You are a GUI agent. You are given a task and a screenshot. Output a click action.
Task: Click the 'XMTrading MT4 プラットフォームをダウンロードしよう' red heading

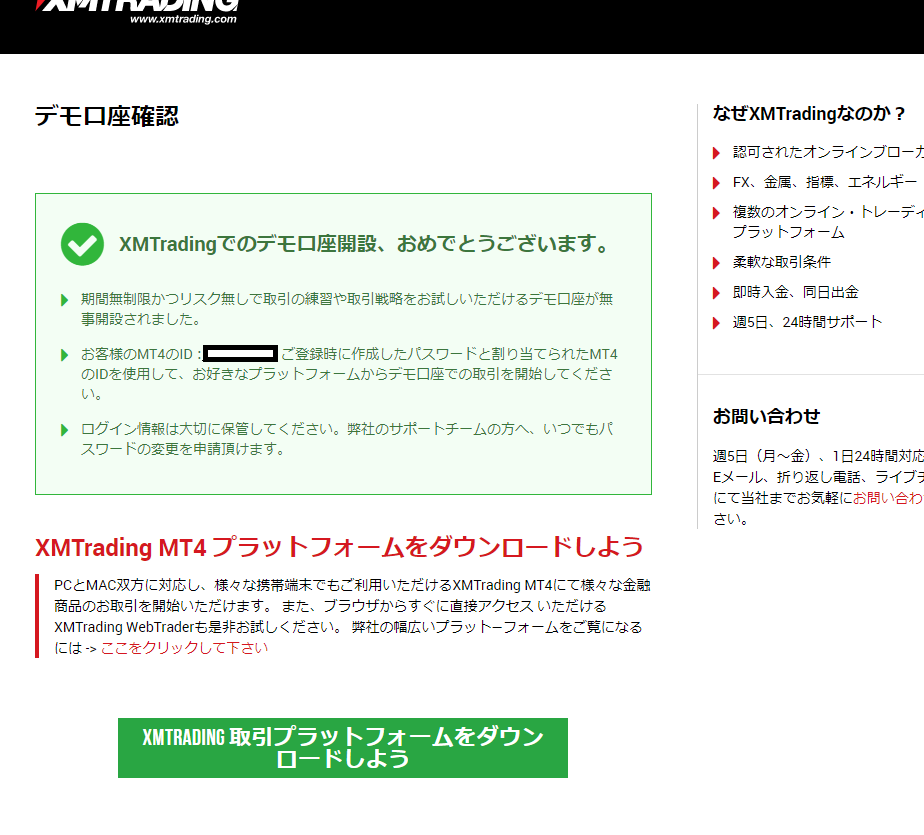pos(339,547)
